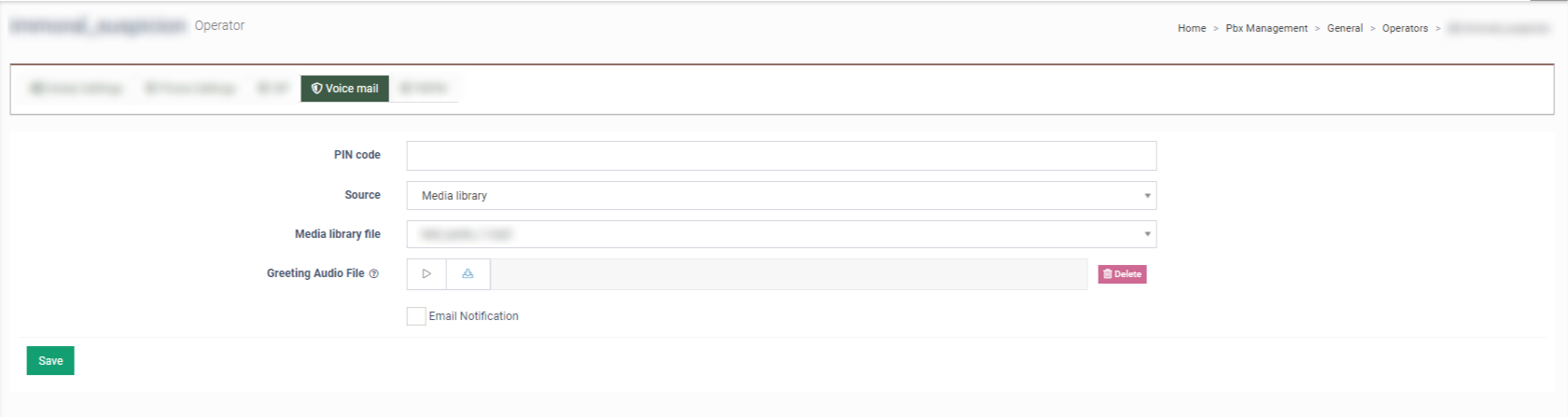Go to Home in the breadcrumb

point(1191,29)
